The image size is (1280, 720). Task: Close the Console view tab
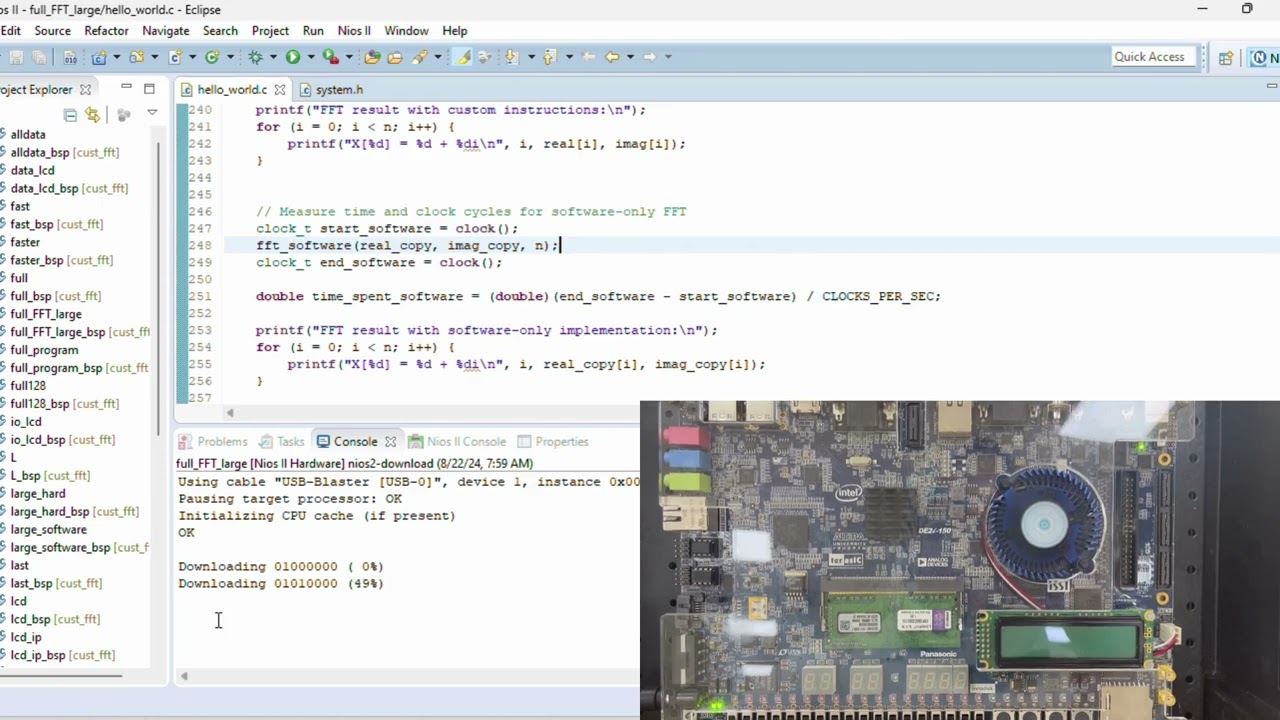[x=390, y=442]
